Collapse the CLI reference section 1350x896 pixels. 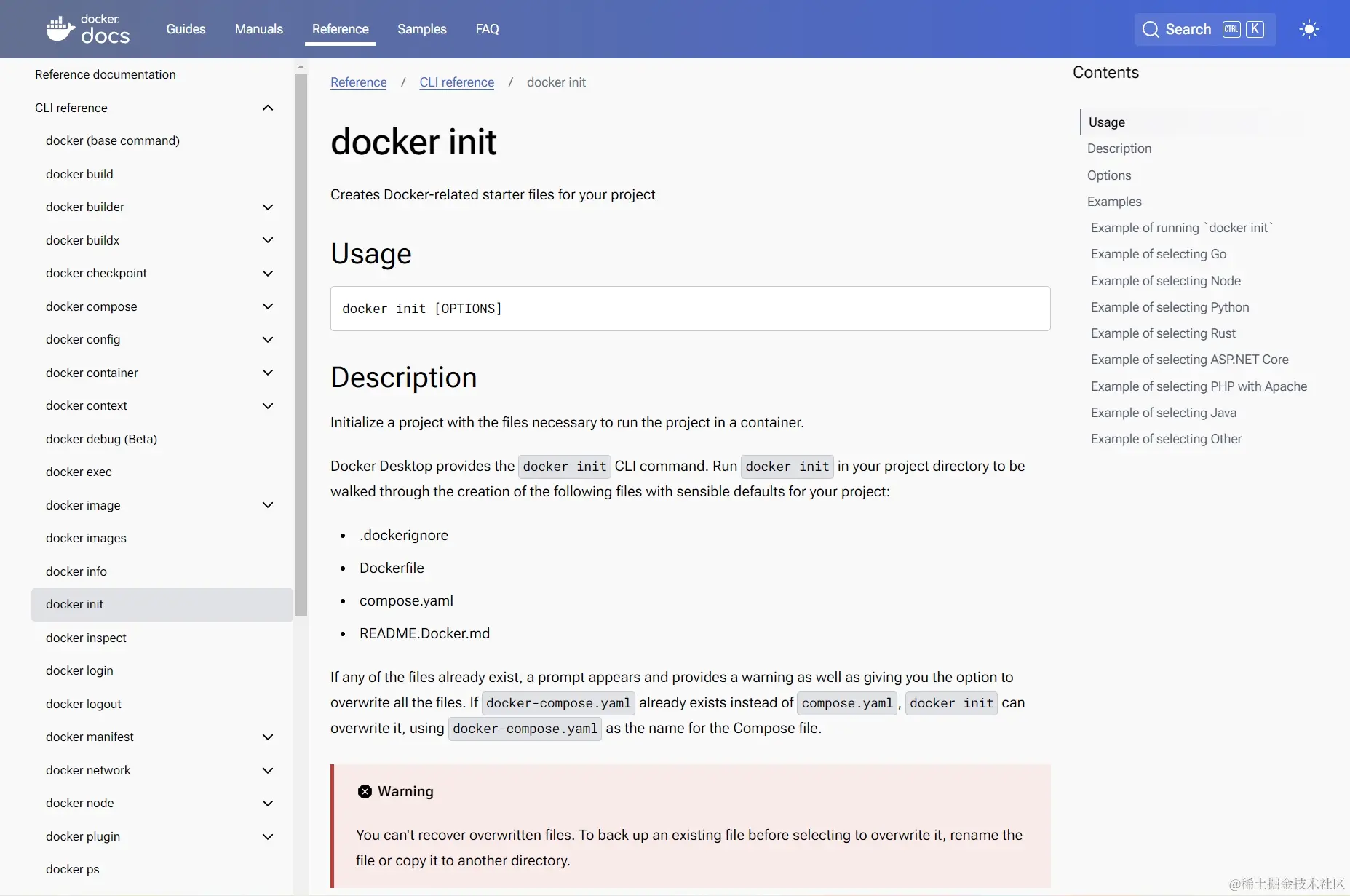(x=268, y=108)
